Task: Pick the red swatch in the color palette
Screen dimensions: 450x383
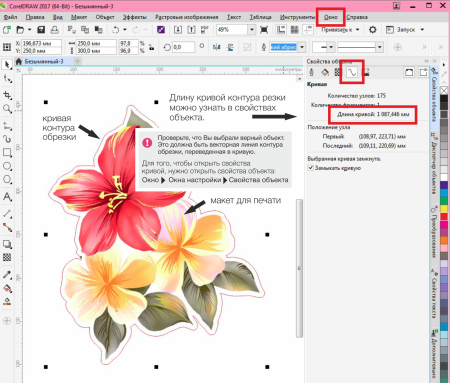Action: (444, 216)
